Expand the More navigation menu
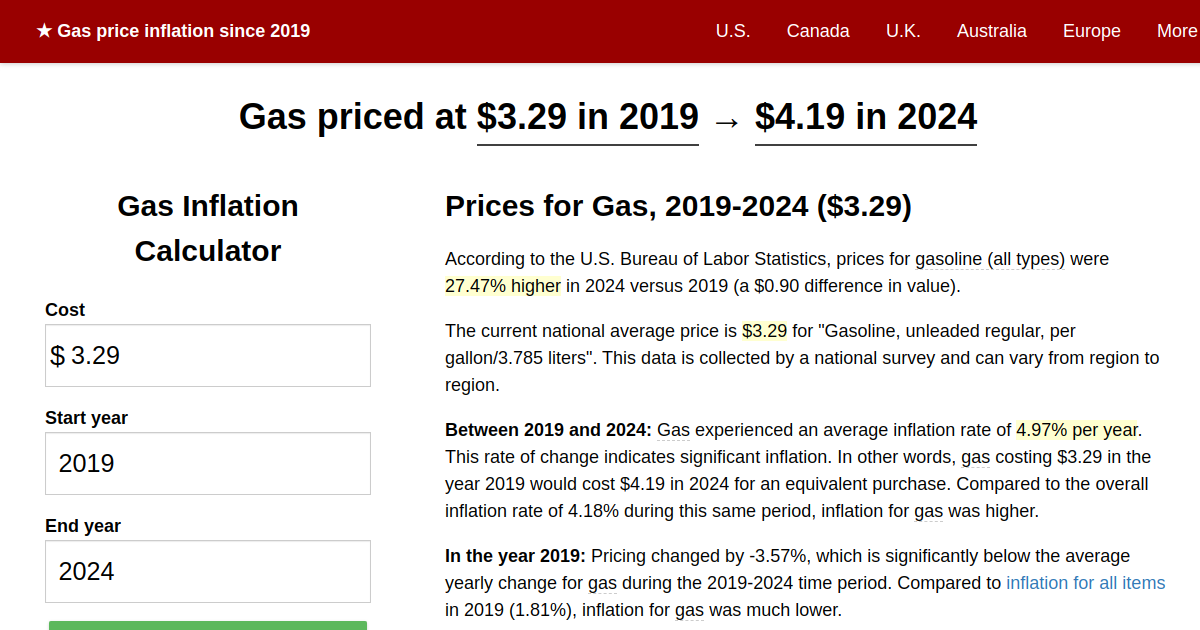 (1176, 31)
